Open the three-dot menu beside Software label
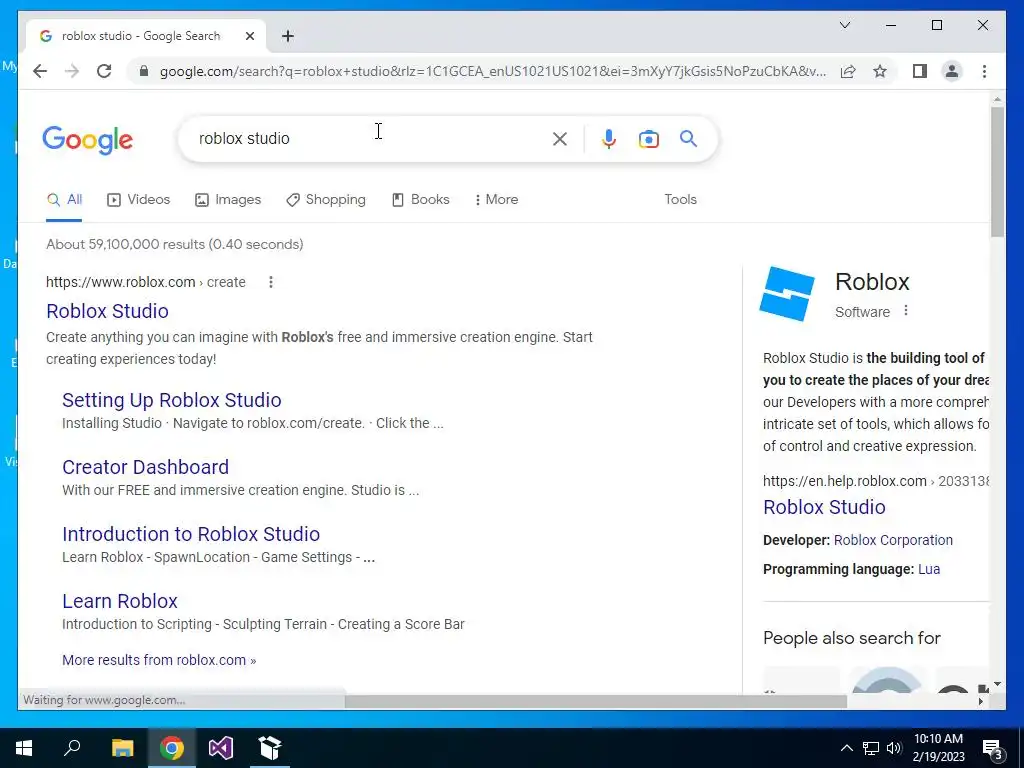1024x768 pixels. coord(906,311)
